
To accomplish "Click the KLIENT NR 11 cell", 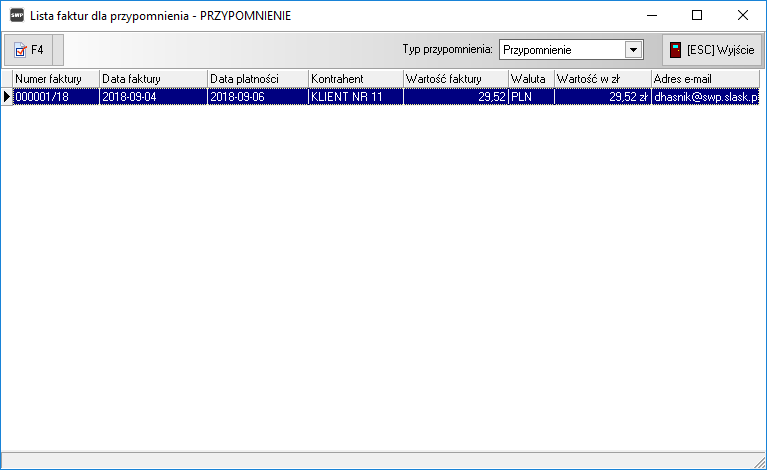I will [355, 97].
